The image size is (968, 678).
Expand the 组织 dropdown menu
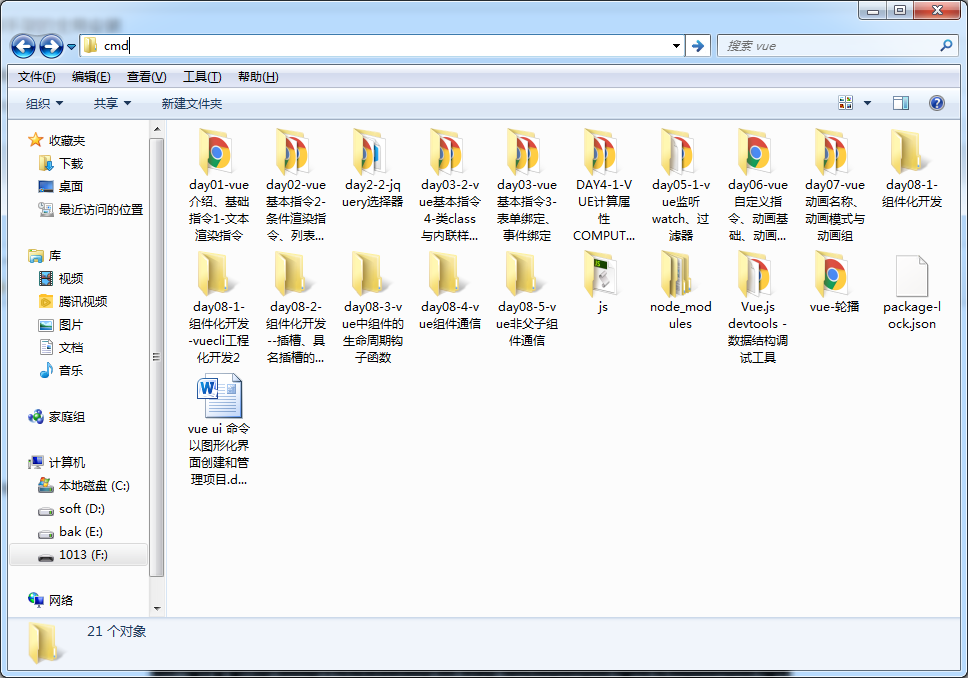(x=44, y=104)
